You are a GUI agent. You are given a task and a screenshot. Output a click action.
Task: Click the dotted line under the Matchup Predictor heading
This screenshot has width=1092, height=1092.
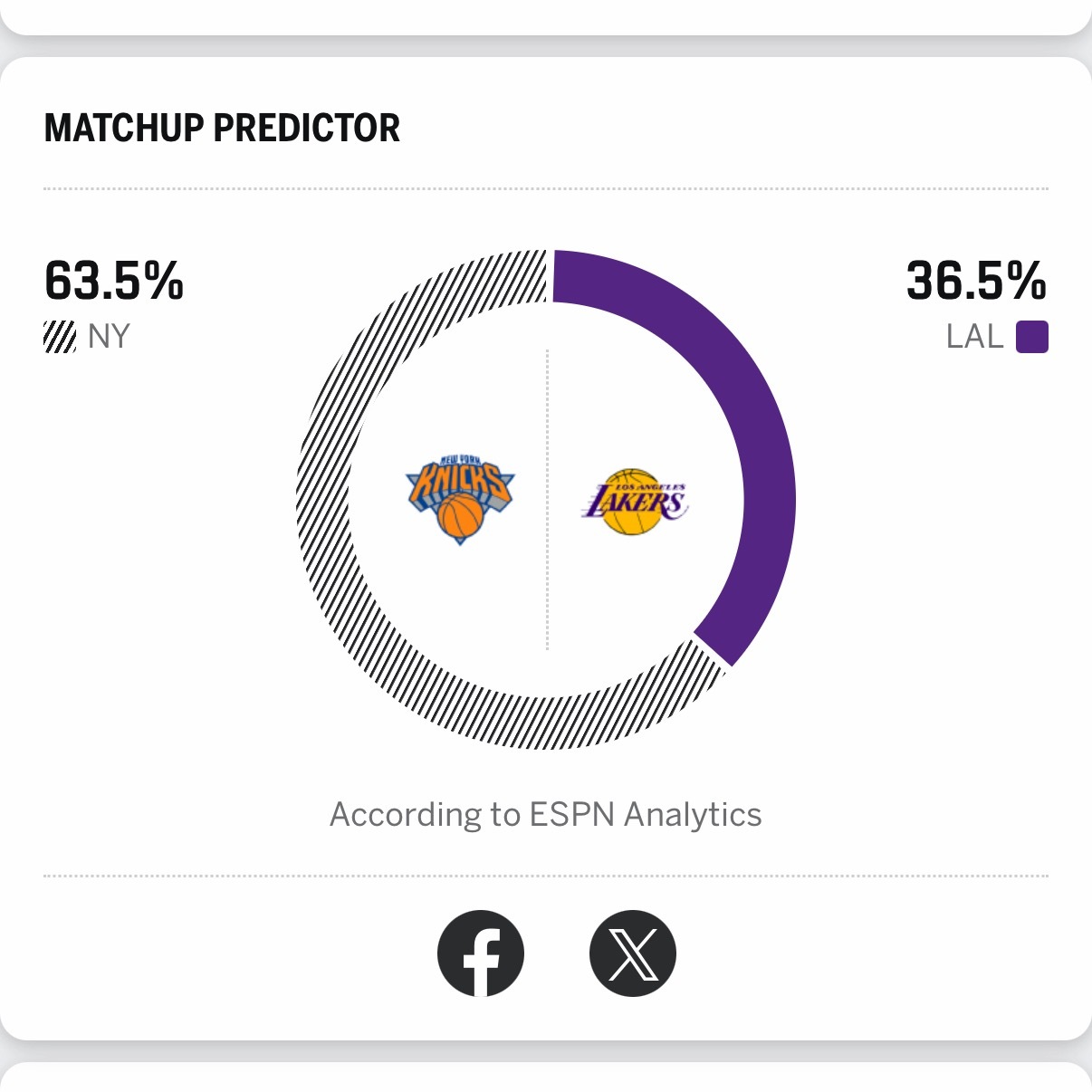(546, 189)
